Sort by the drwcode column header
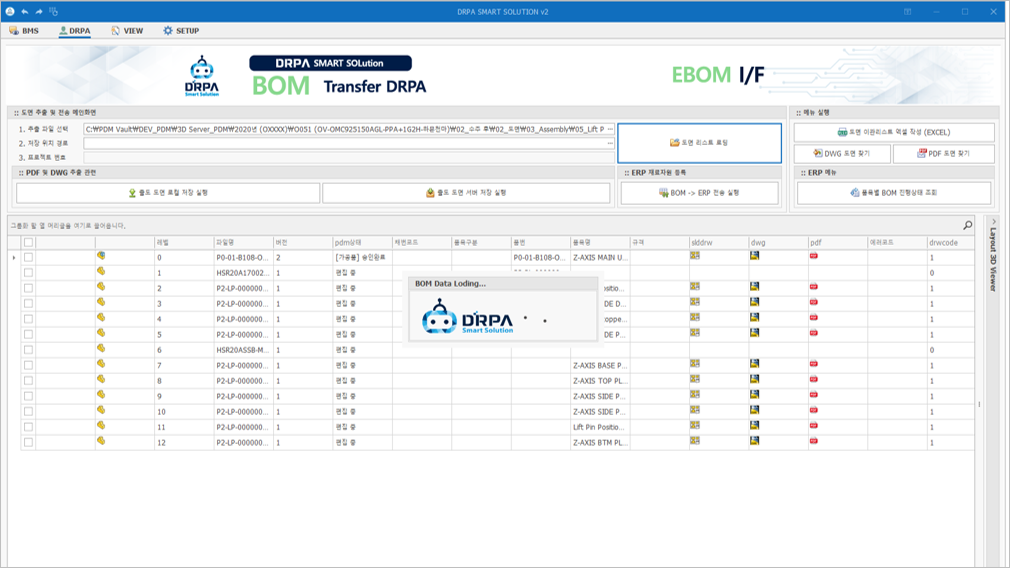Screen dimensions: 1010x568 click(x=950, y=243)
